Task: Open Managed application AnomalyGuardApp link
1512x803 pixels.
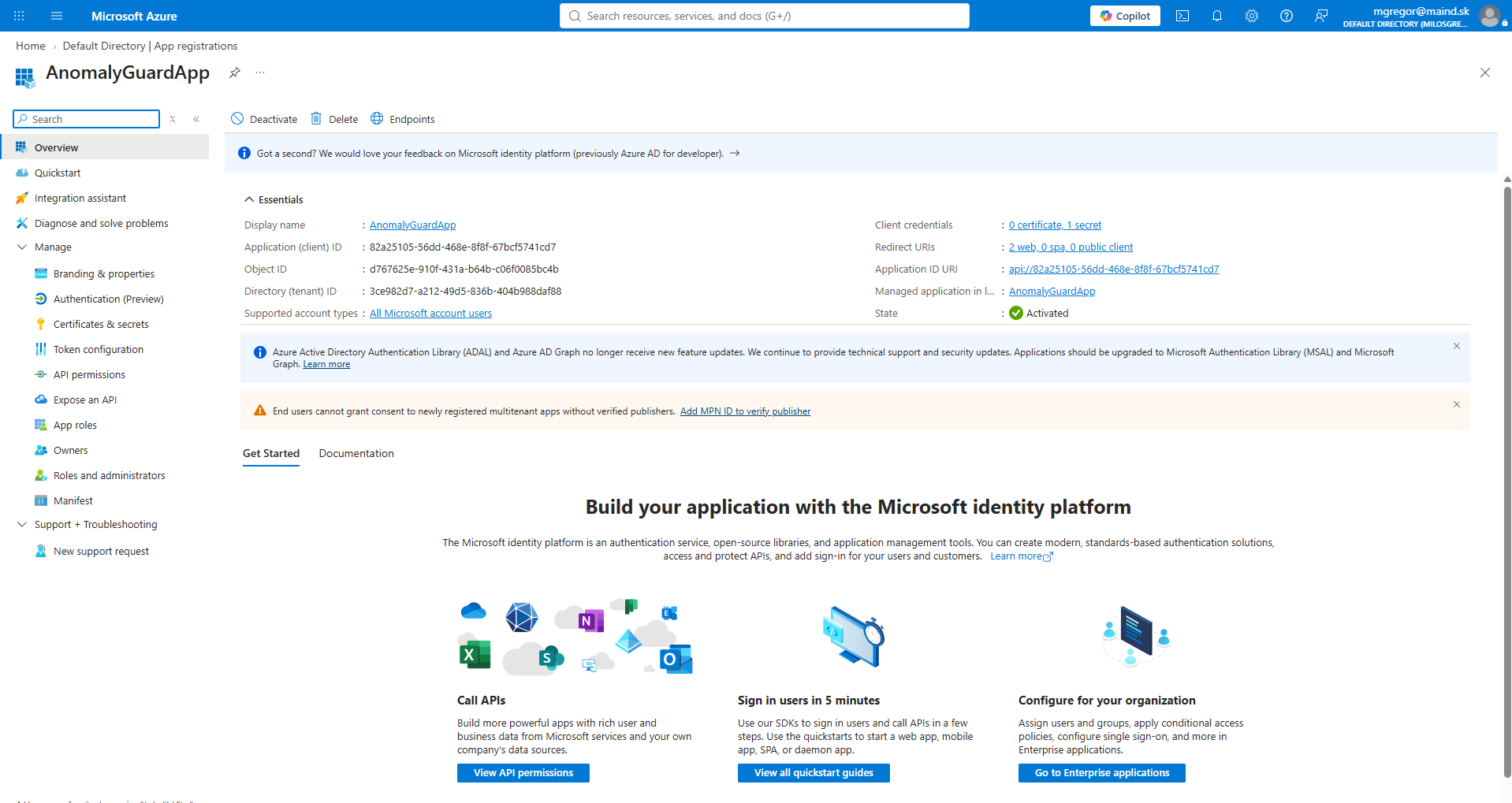Action: coord(1052,292)
